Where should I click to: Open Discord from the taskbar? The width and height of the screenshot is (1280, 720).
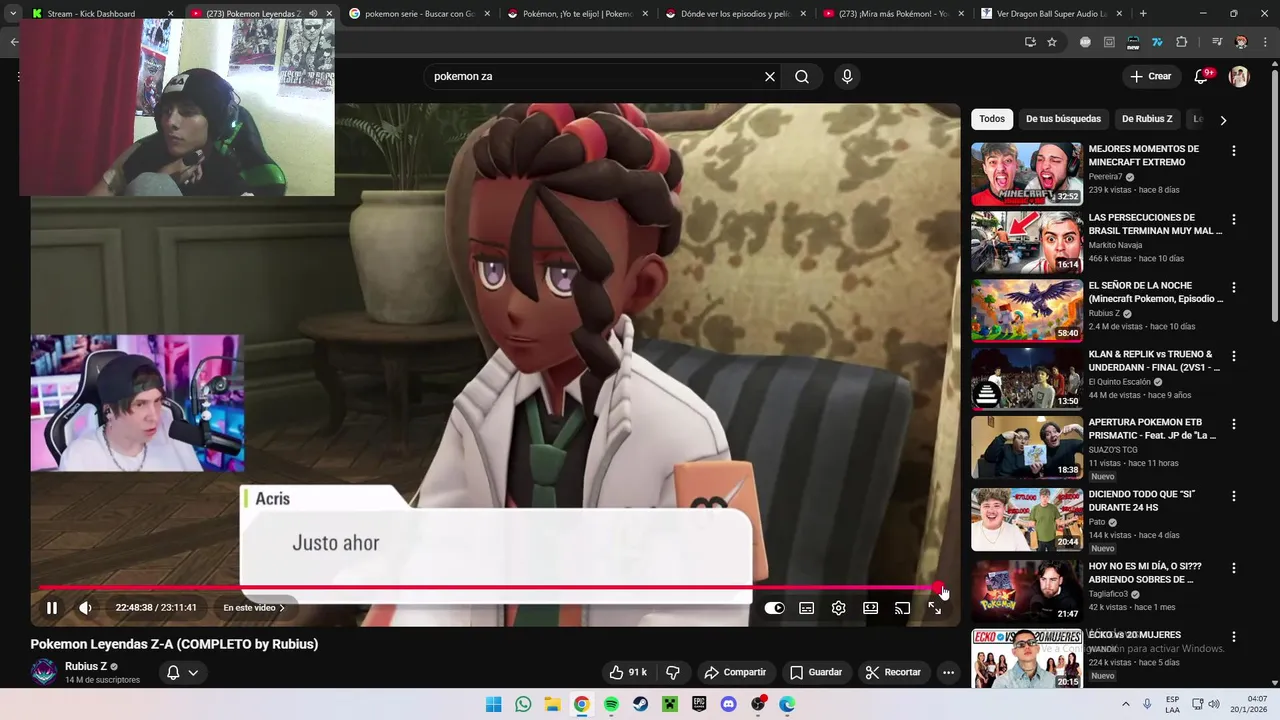tap(728, 704)
